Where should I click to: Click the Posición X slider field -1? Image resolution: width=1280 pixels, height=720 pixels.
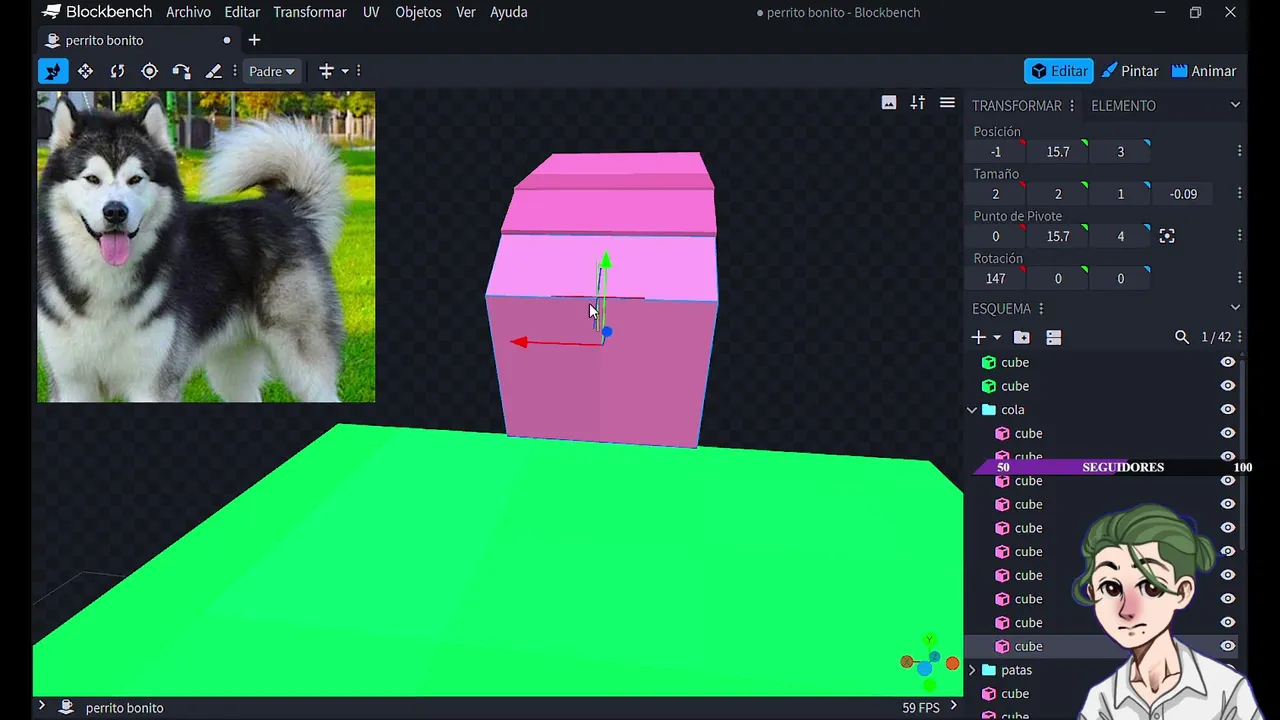(996, 151)
